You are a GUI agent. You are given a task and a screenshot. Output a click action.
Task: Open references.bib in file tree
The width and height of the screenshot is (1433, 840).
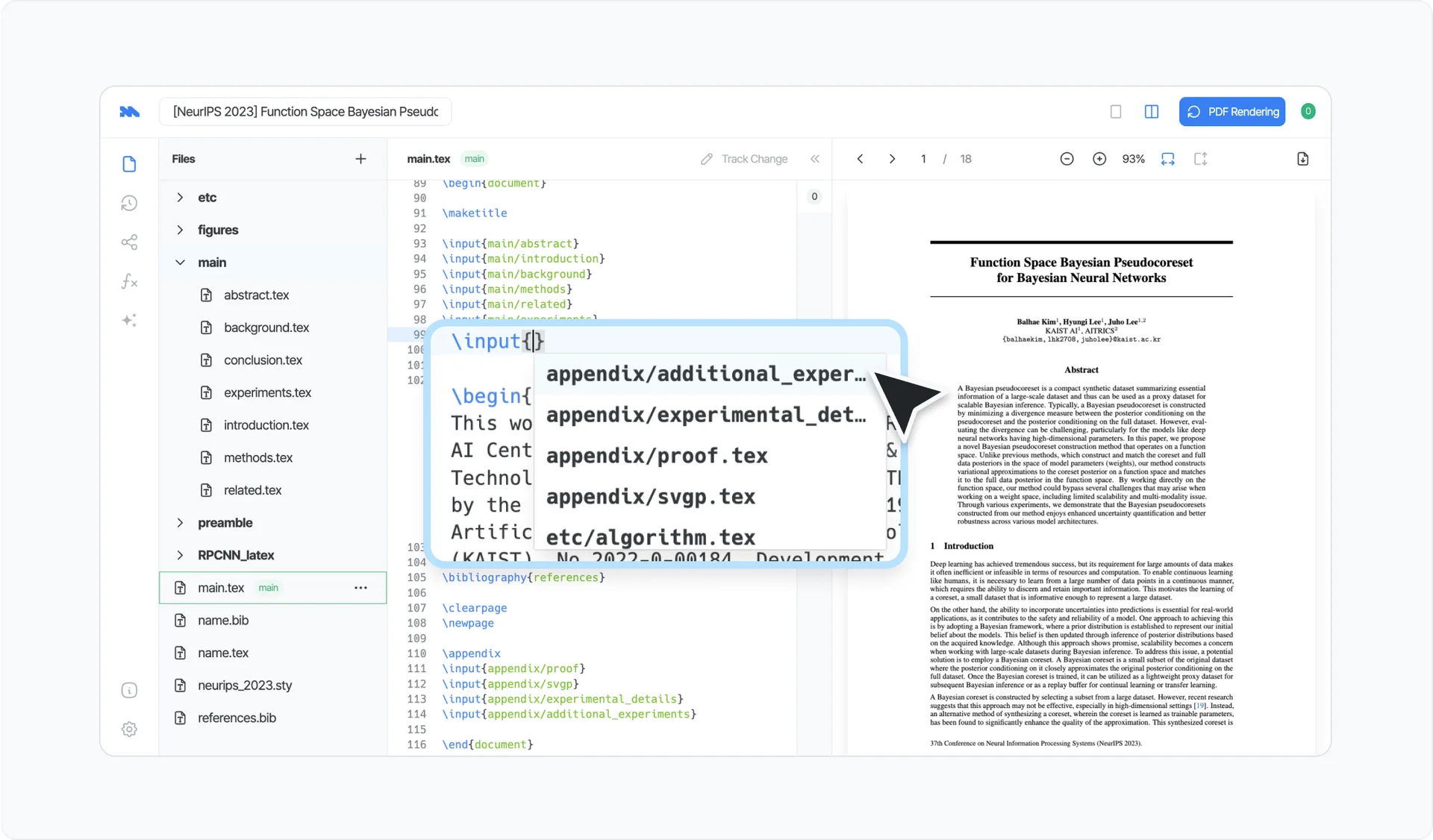(237, 718)
